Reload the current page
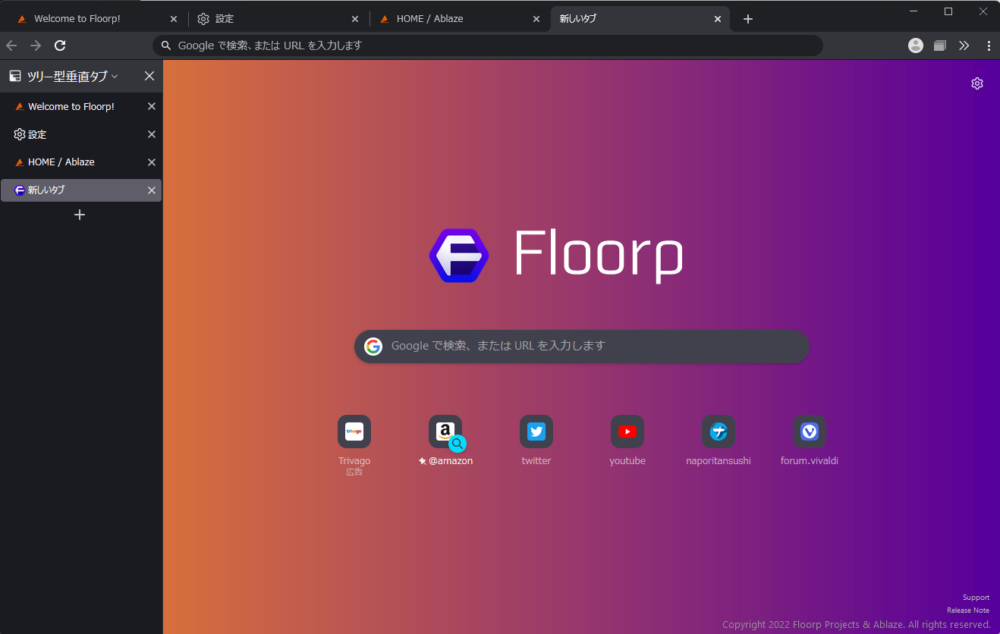 [60, 45]
